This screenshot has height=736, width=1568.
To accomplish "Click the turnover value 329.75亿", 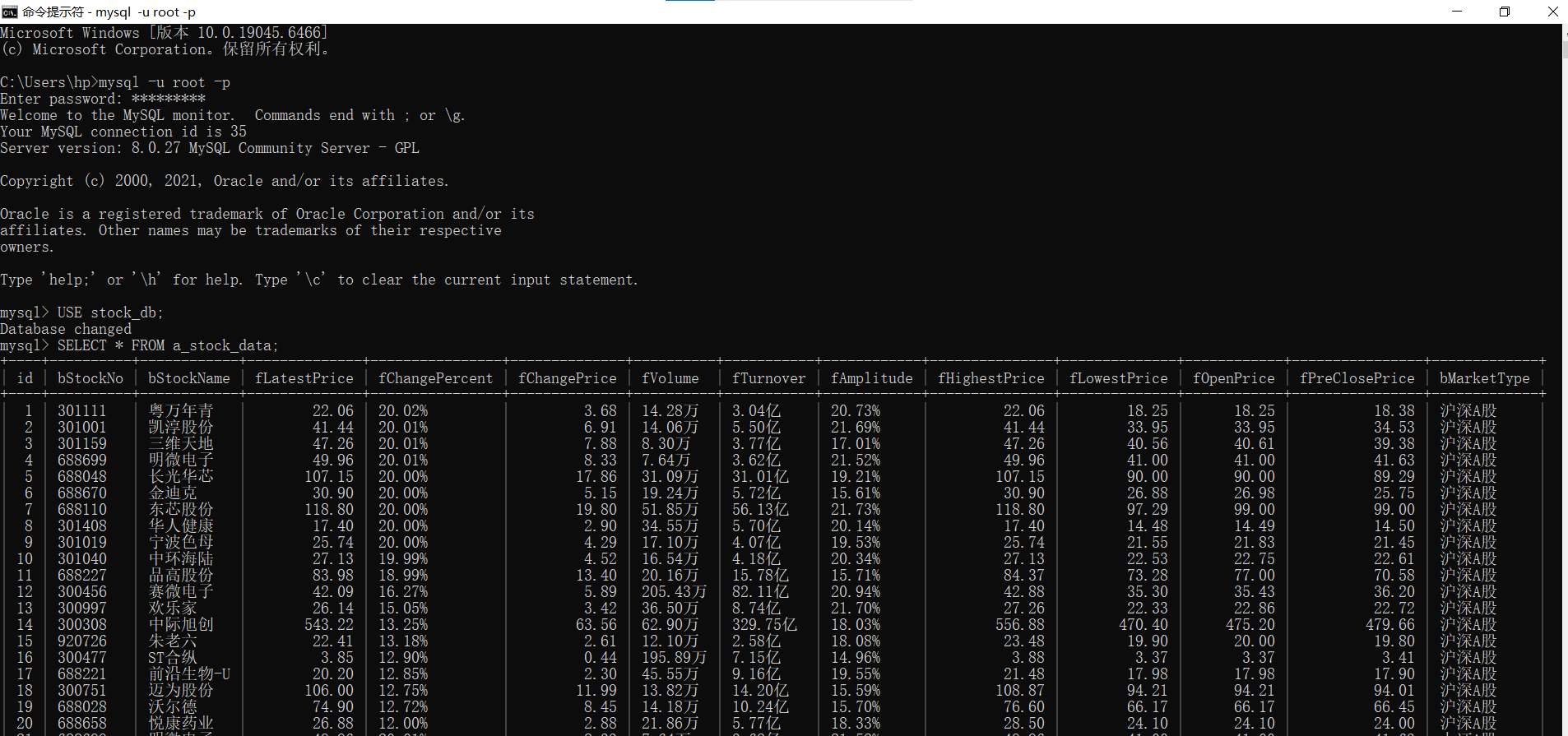I will tap(765, 625).
